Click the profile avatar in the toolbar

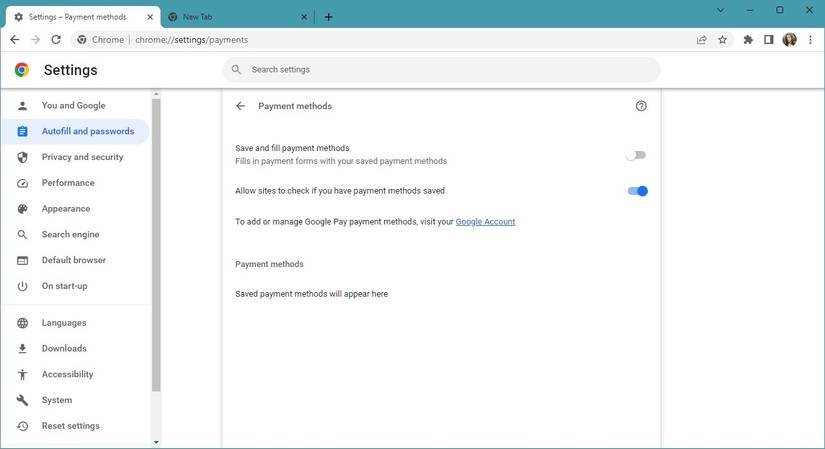point(789,40)
